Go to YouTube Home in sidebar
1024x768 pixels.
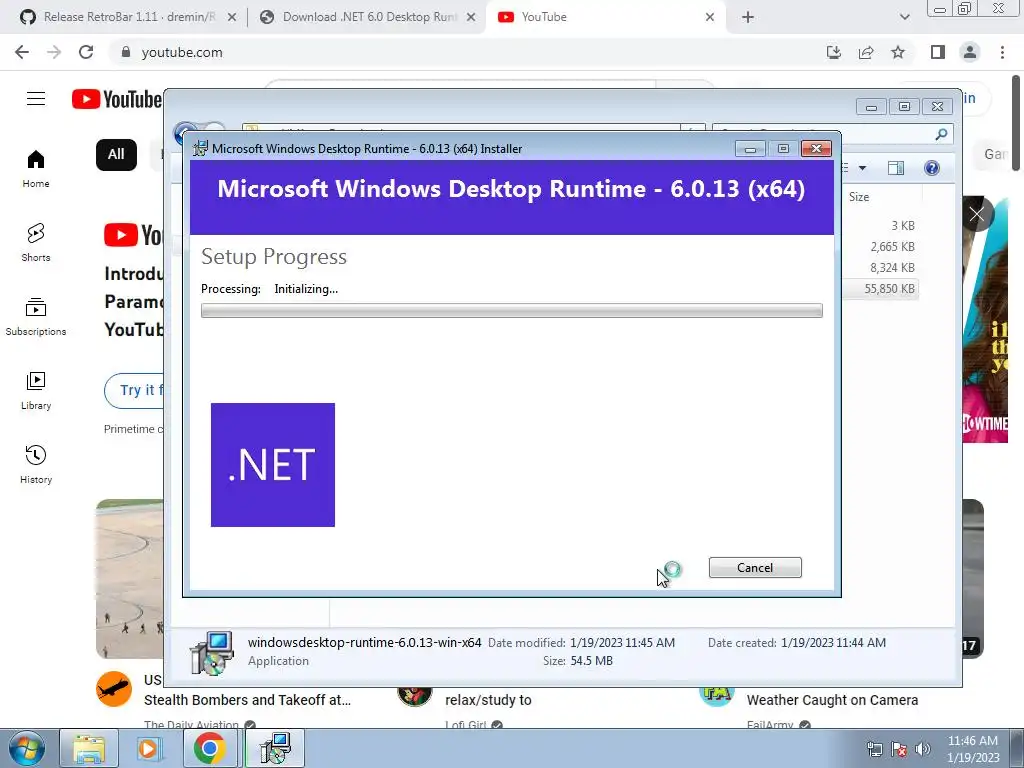click(36, 168)
